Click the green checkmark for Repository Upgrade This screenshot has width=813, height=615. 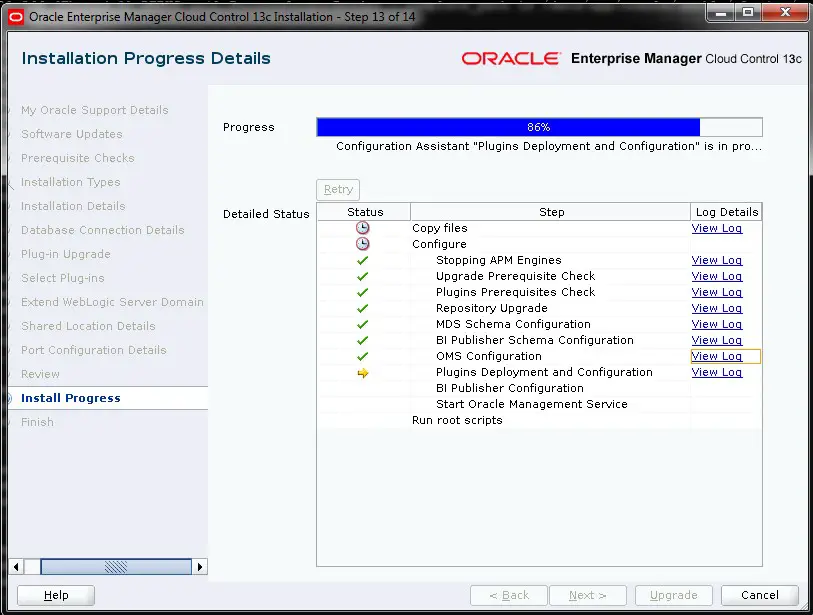[x=362, y=309]
